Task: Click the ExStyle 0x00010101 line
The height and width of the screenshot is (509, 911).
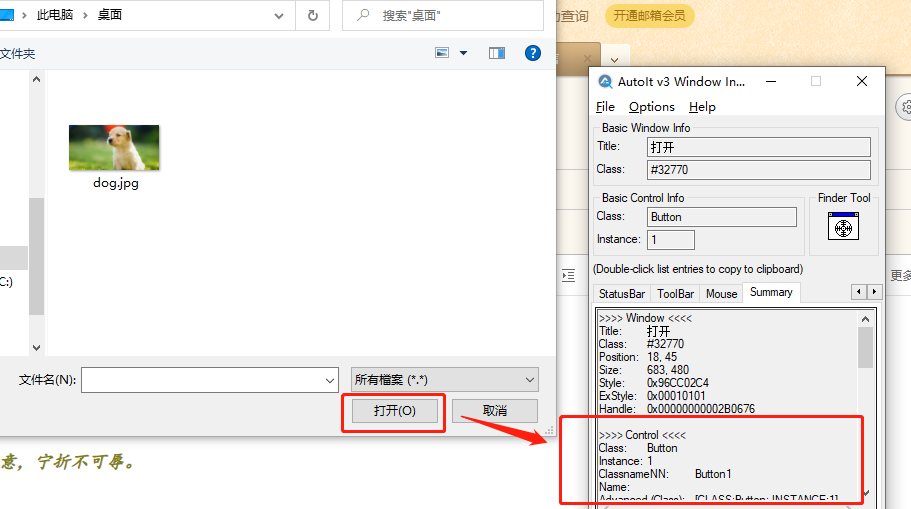Action: [x=652, y=396]
